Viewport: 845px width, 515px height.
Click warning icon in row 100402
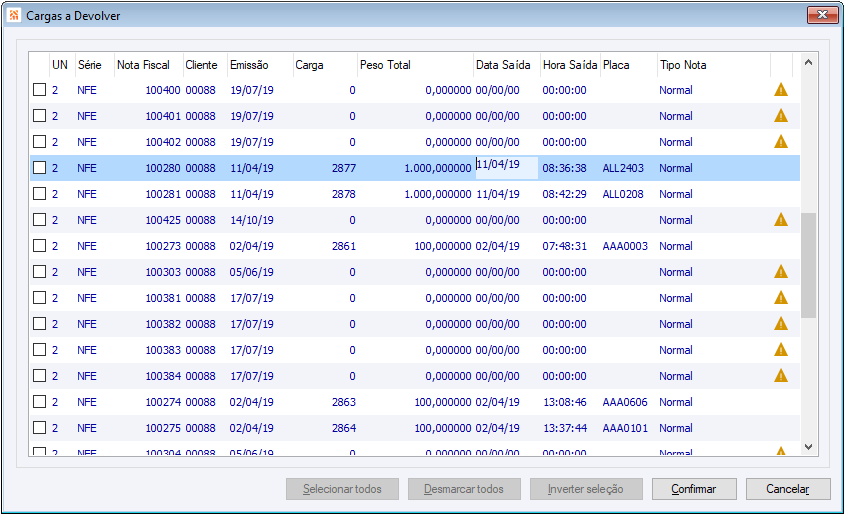point(781,141)
